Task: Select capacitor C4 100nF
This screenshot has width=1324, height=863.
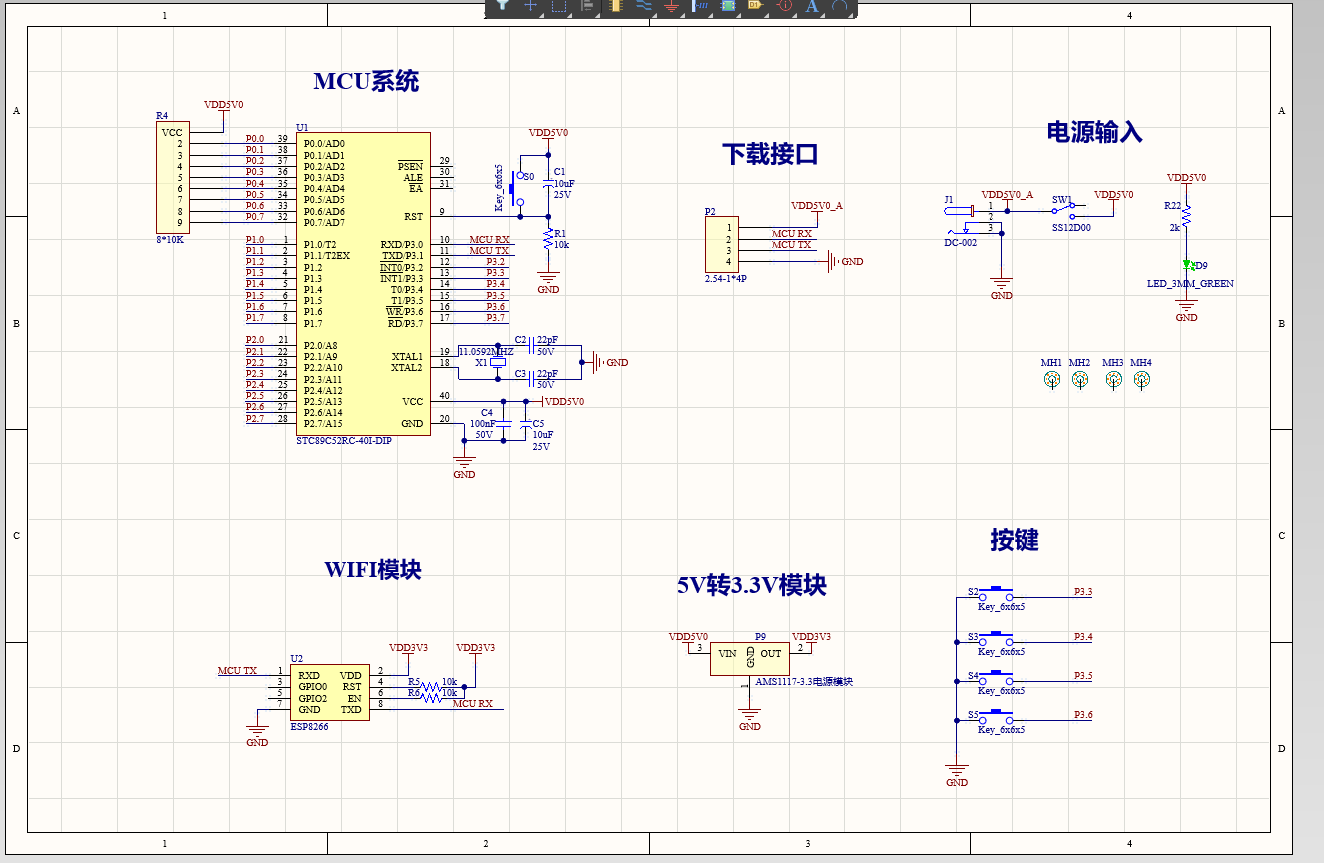Action: point(503,424)
